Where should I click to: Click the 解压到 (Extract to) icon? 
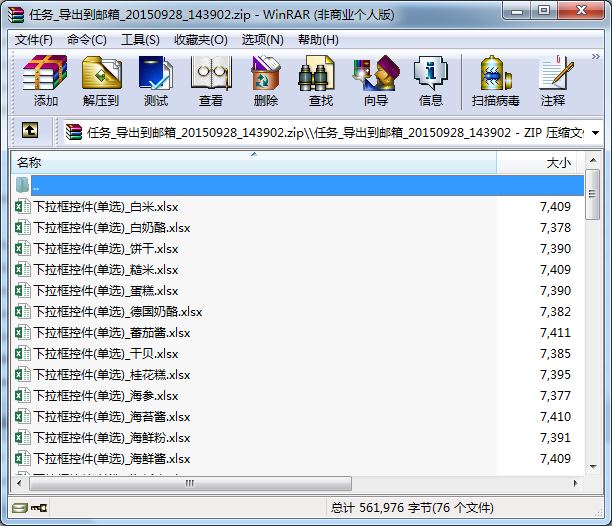tap(101, 73)
